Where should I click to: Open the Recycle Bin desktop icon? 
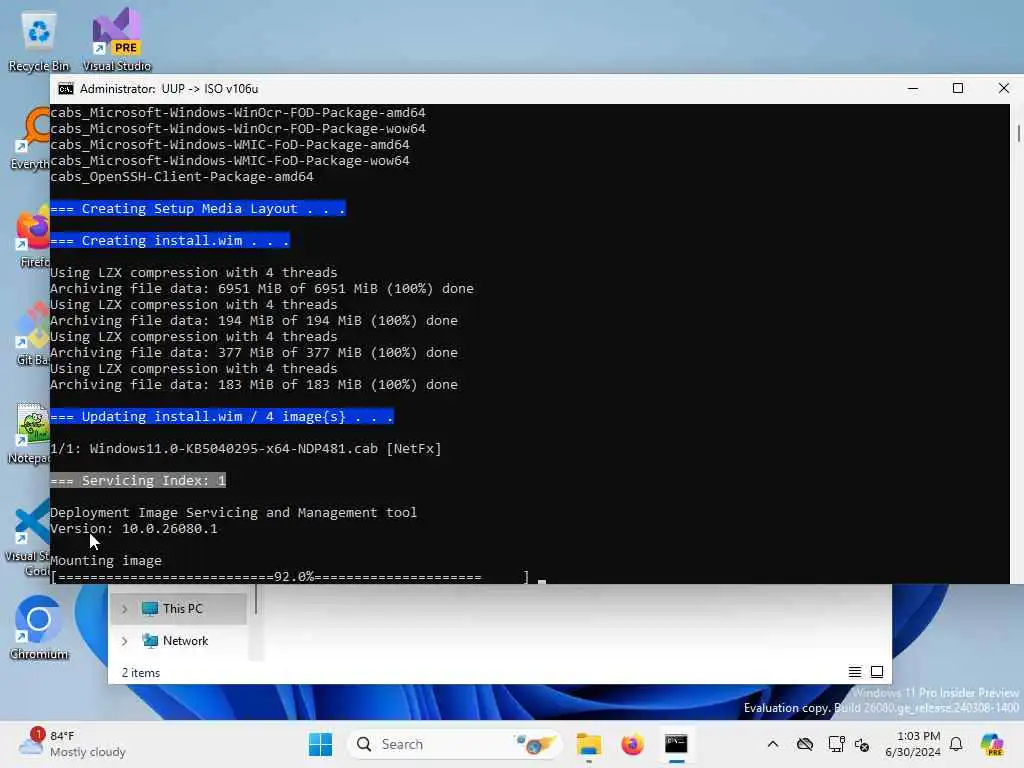click(x=39, y=40)
